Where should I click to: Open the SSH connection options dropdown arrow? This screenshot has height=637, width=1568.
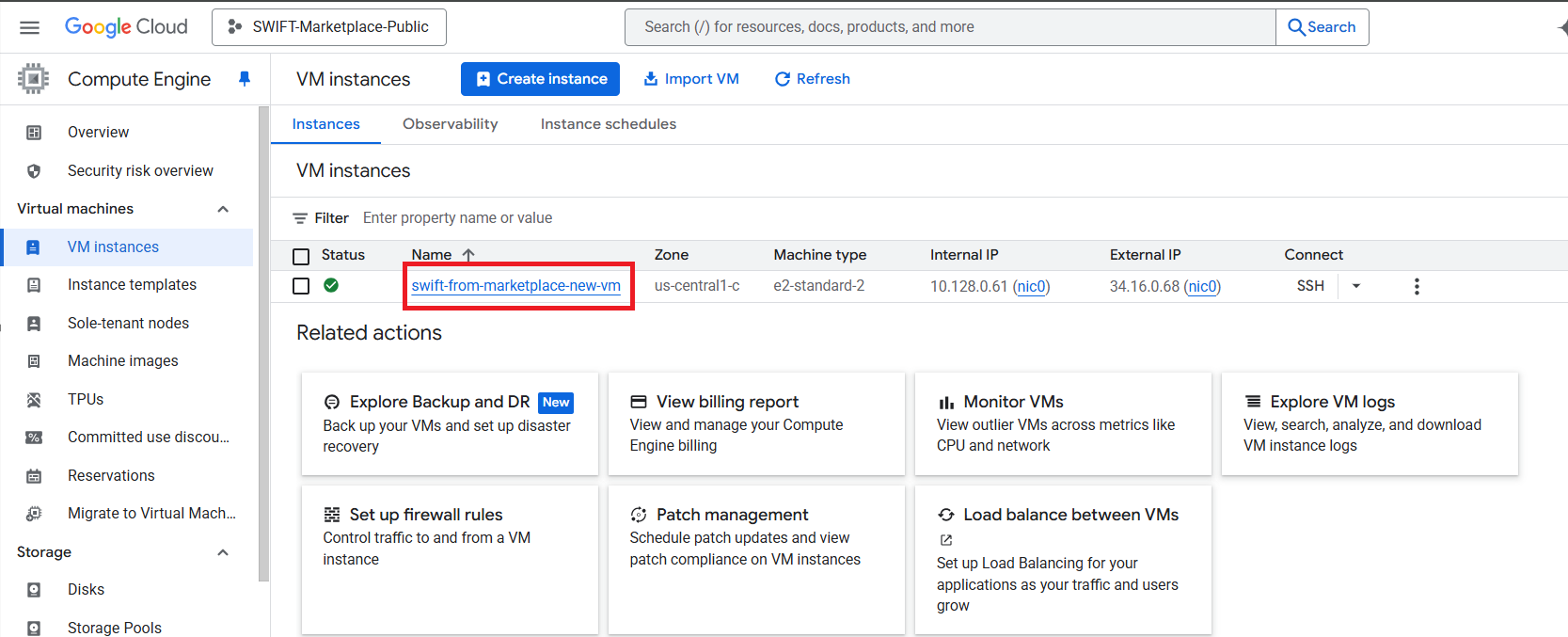coord(1356,286)
